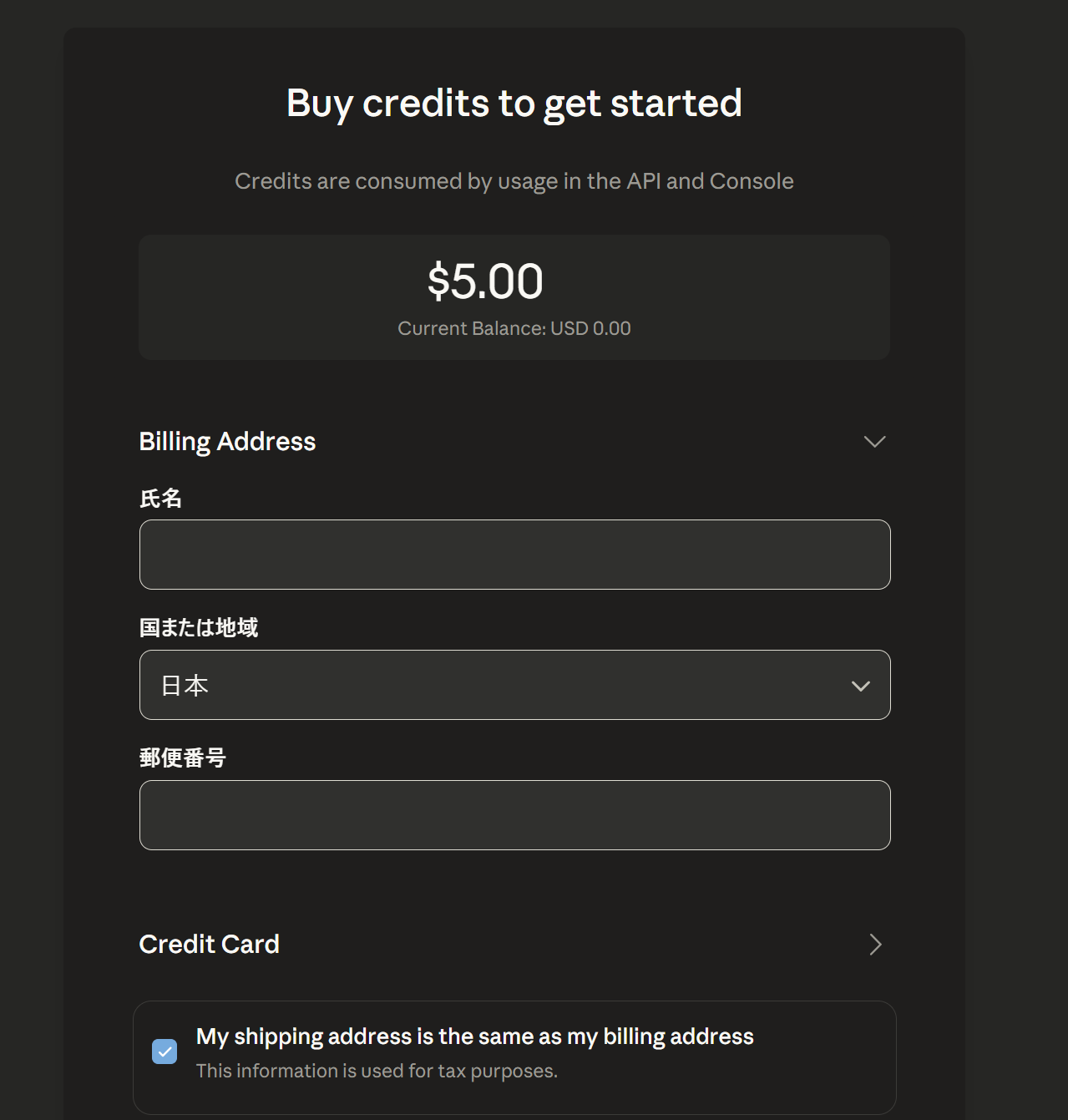Click the country dropdown arrow icon
The image size is (1068, 1120).
pyautogui.click(x=860, y=686)
